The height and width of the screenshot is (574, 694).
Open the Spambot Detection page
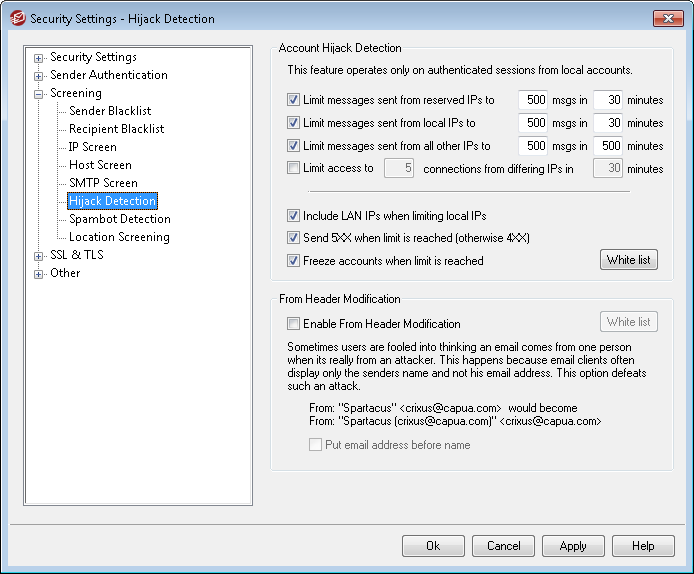click(x=119, y=219)
